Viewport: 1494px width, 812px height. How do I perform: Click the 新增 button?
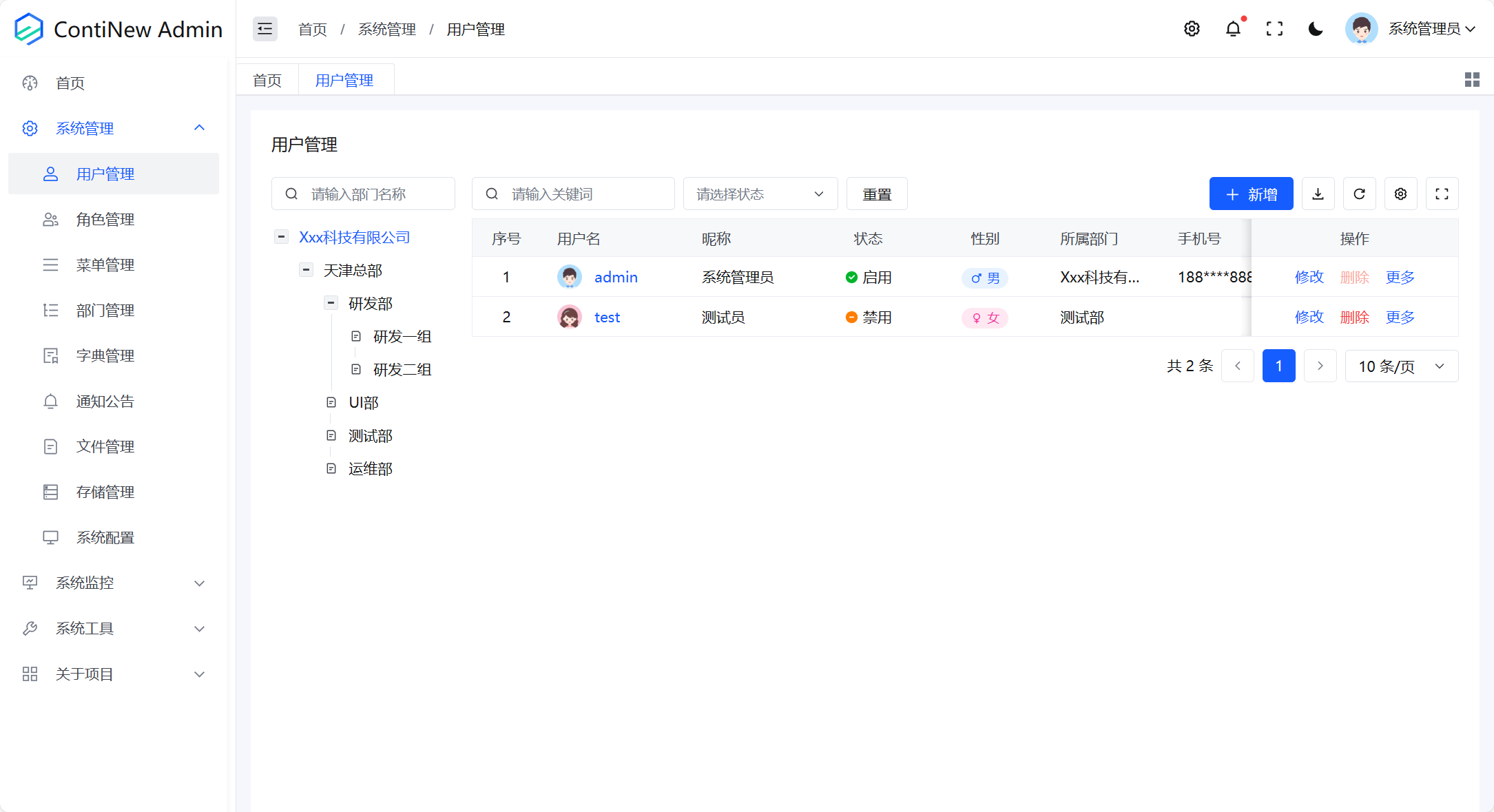pos(1251,194)
